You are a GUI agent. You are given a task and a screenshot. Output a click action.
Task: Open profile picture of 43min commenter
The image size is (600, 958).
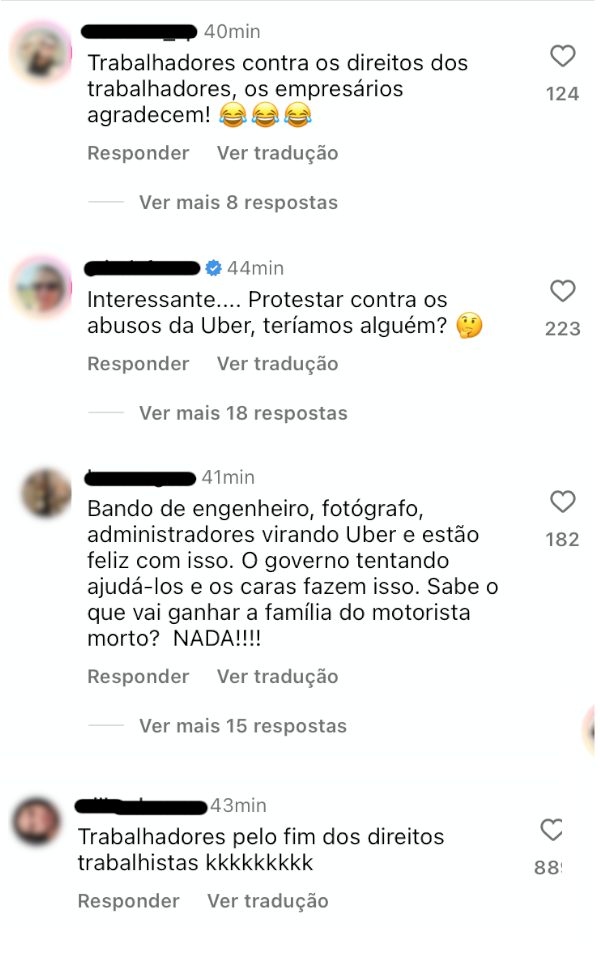(36, 821)
